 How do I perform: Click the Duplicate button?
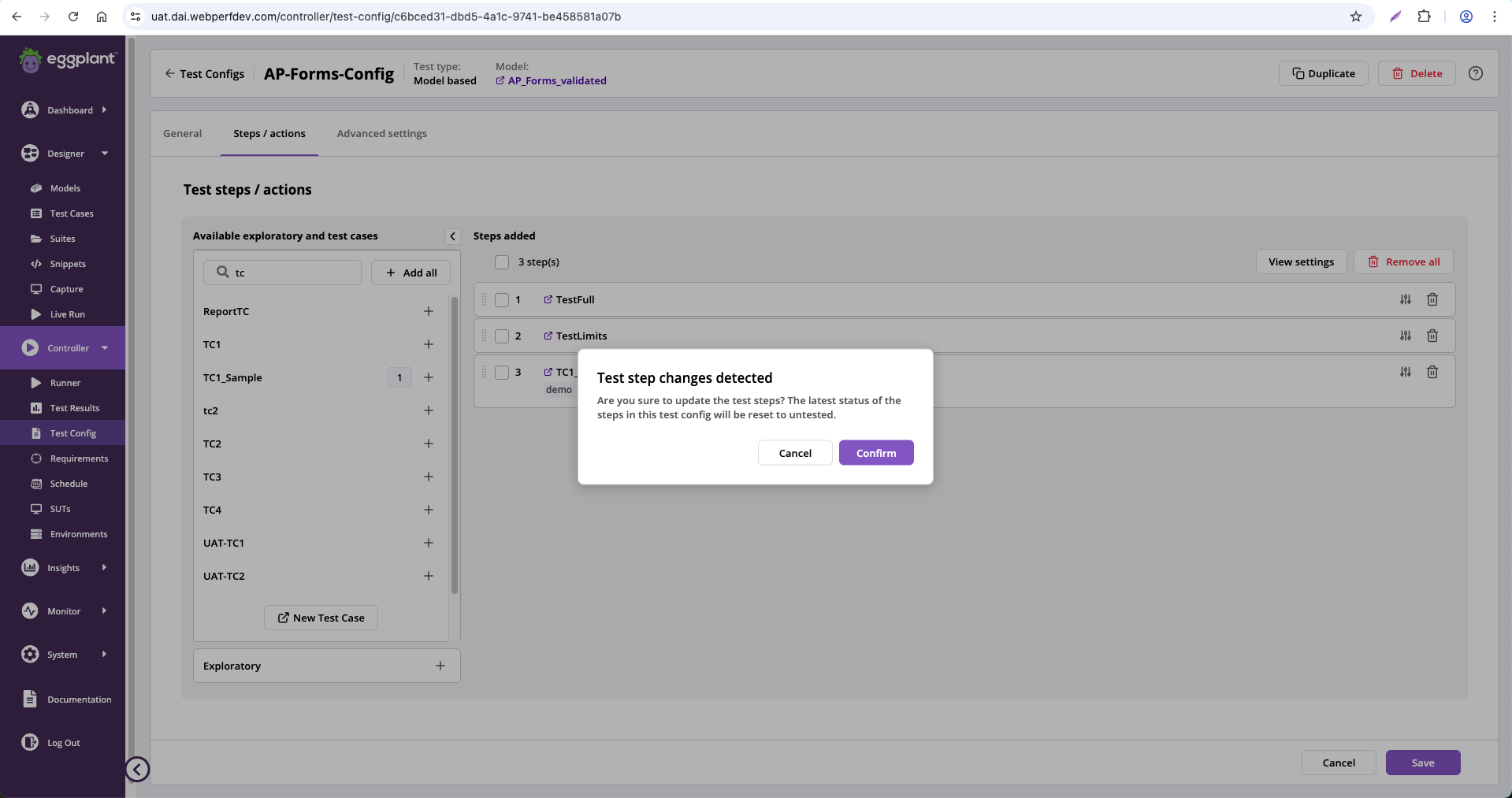1324,73
